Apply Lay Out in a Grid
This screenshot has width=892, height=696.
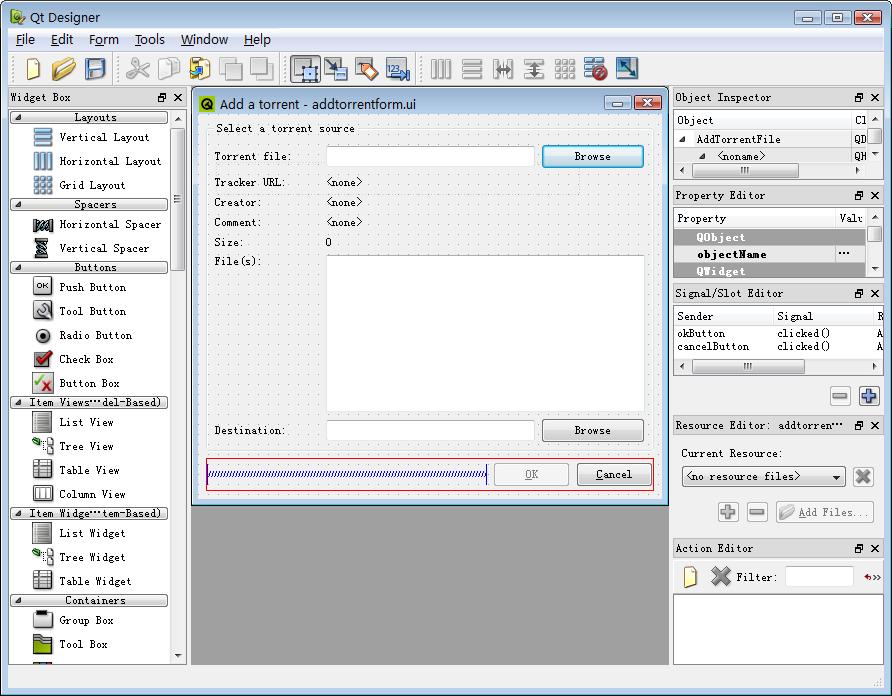point(564,69)
